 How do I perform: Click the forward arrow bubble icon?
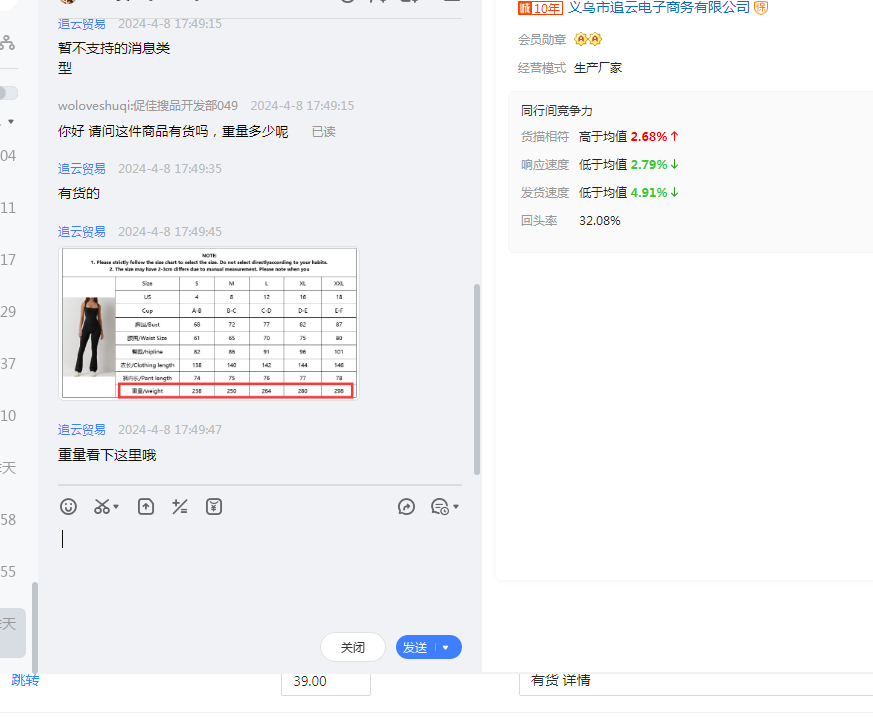[x=406, y=507]
